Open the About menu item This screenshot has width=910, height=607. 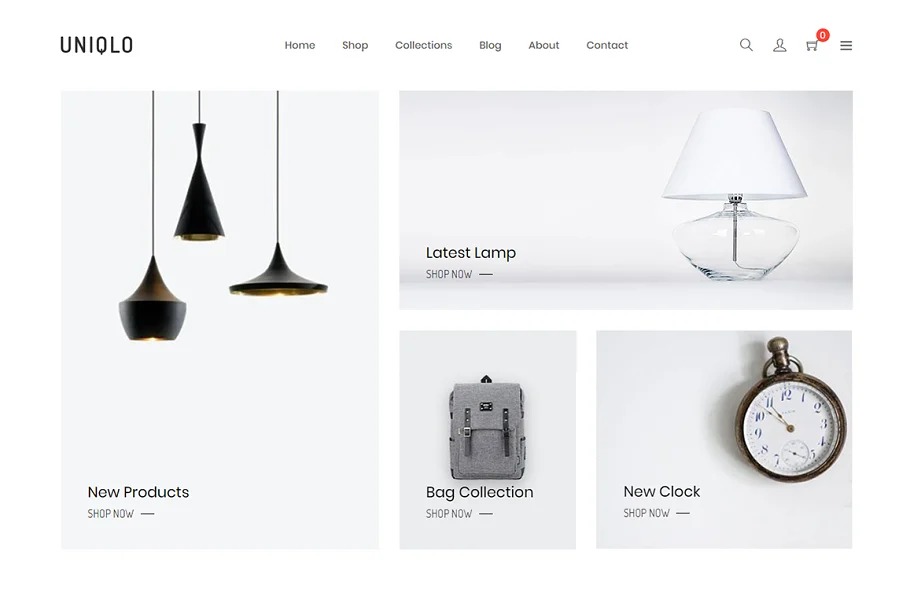(543, 45)
